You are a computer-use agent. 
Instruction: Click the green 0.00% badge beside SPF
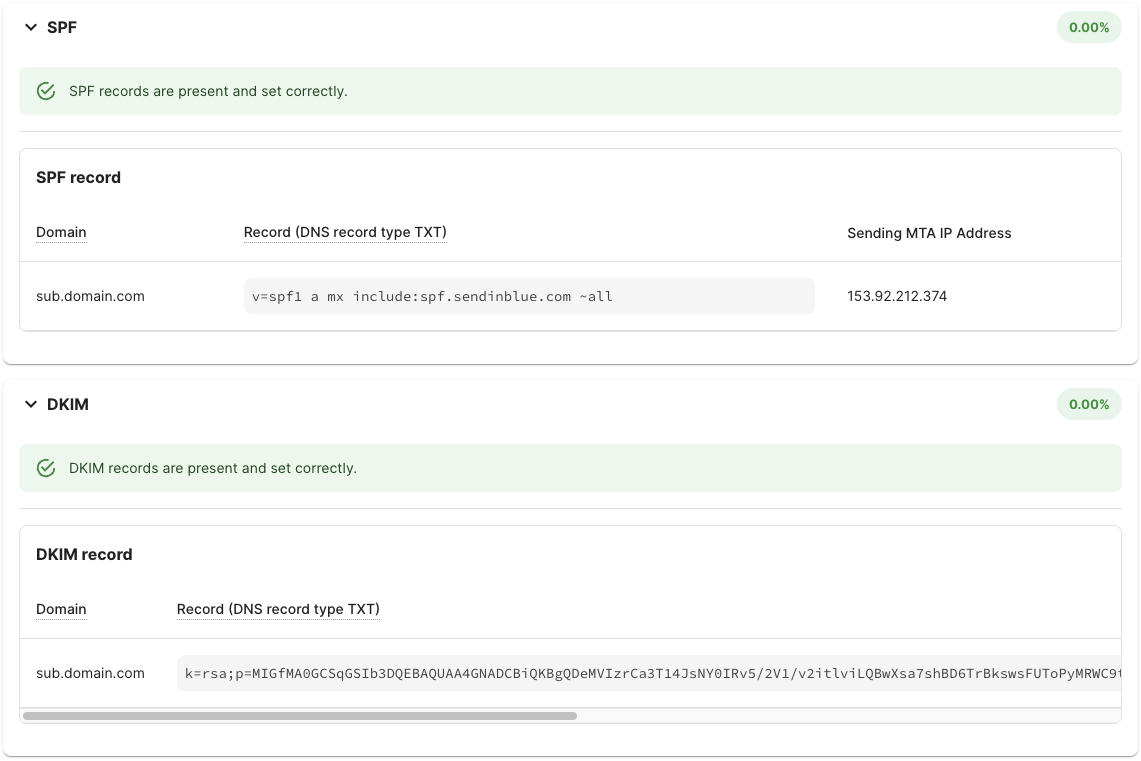pyautogui.click(x=1088, y=27)
